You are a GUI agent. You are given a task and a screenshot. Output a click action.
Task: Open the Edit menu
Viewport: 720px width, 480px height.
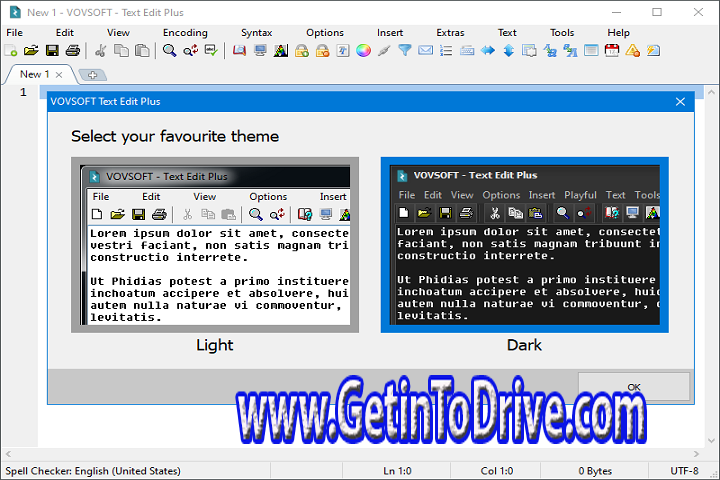(65, 33)
